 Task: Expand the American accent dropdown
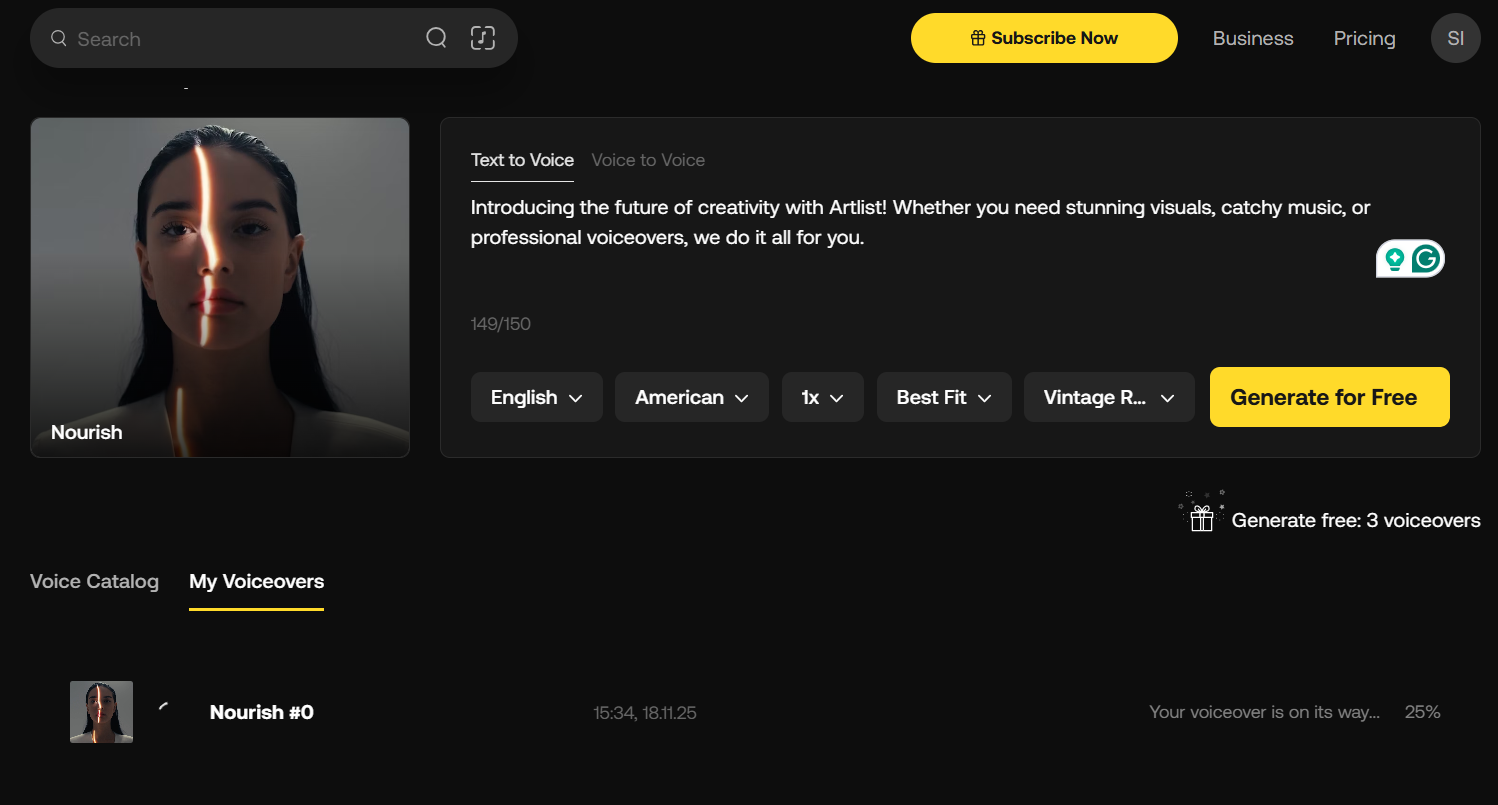[691, 397]
